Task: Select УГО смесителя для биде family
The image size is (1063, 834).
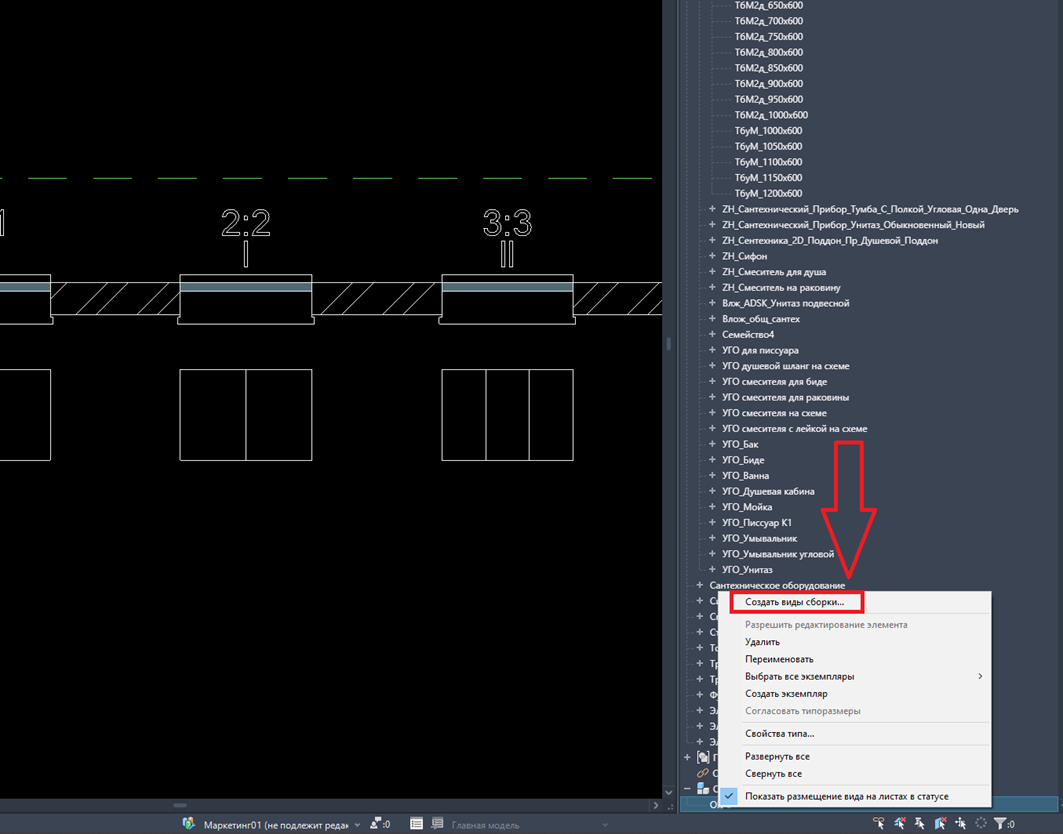Action: pyautogui.click(x=775, y=382)
